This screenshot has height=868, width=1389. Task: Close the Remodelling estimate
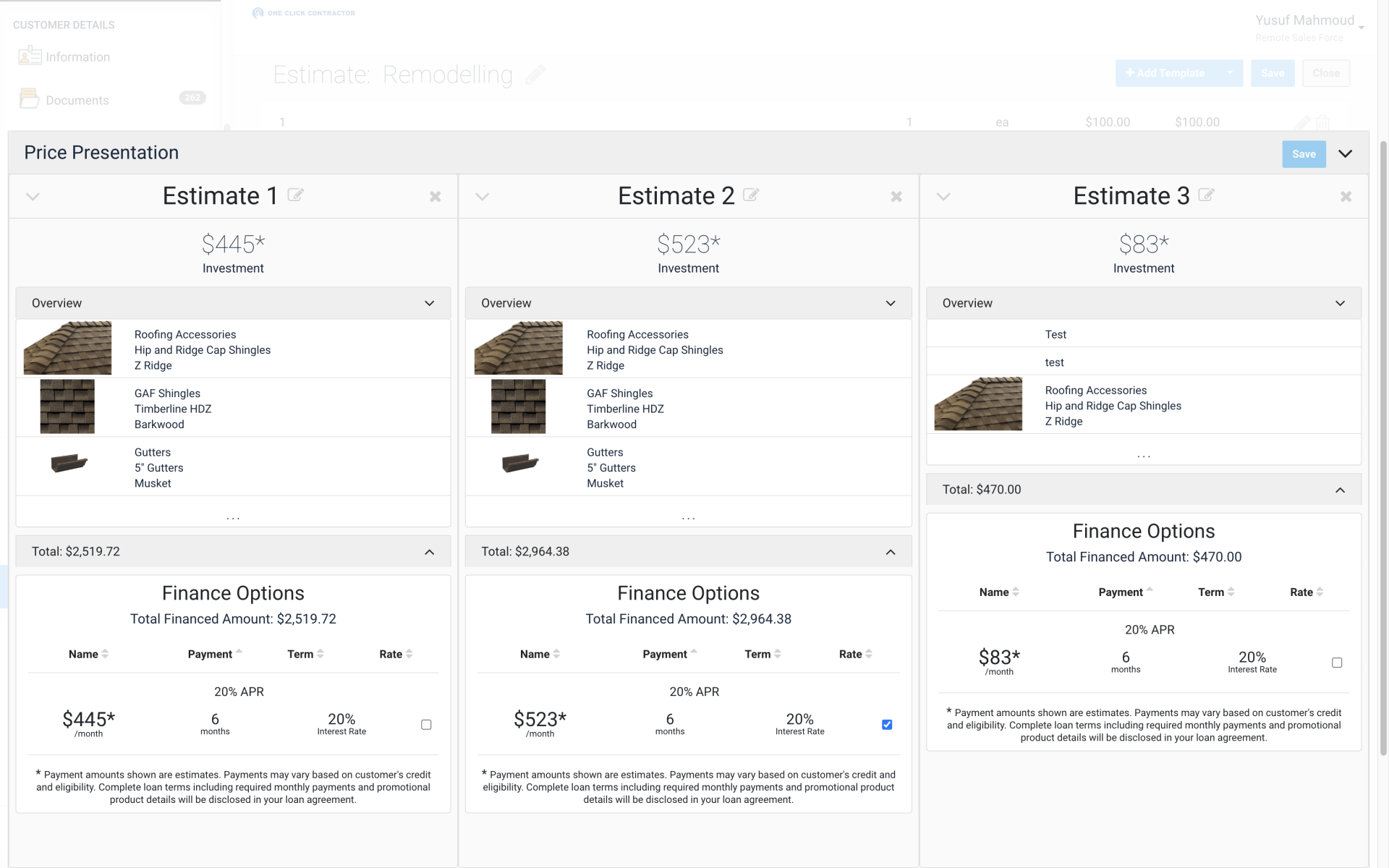(x=1326, y=73)
